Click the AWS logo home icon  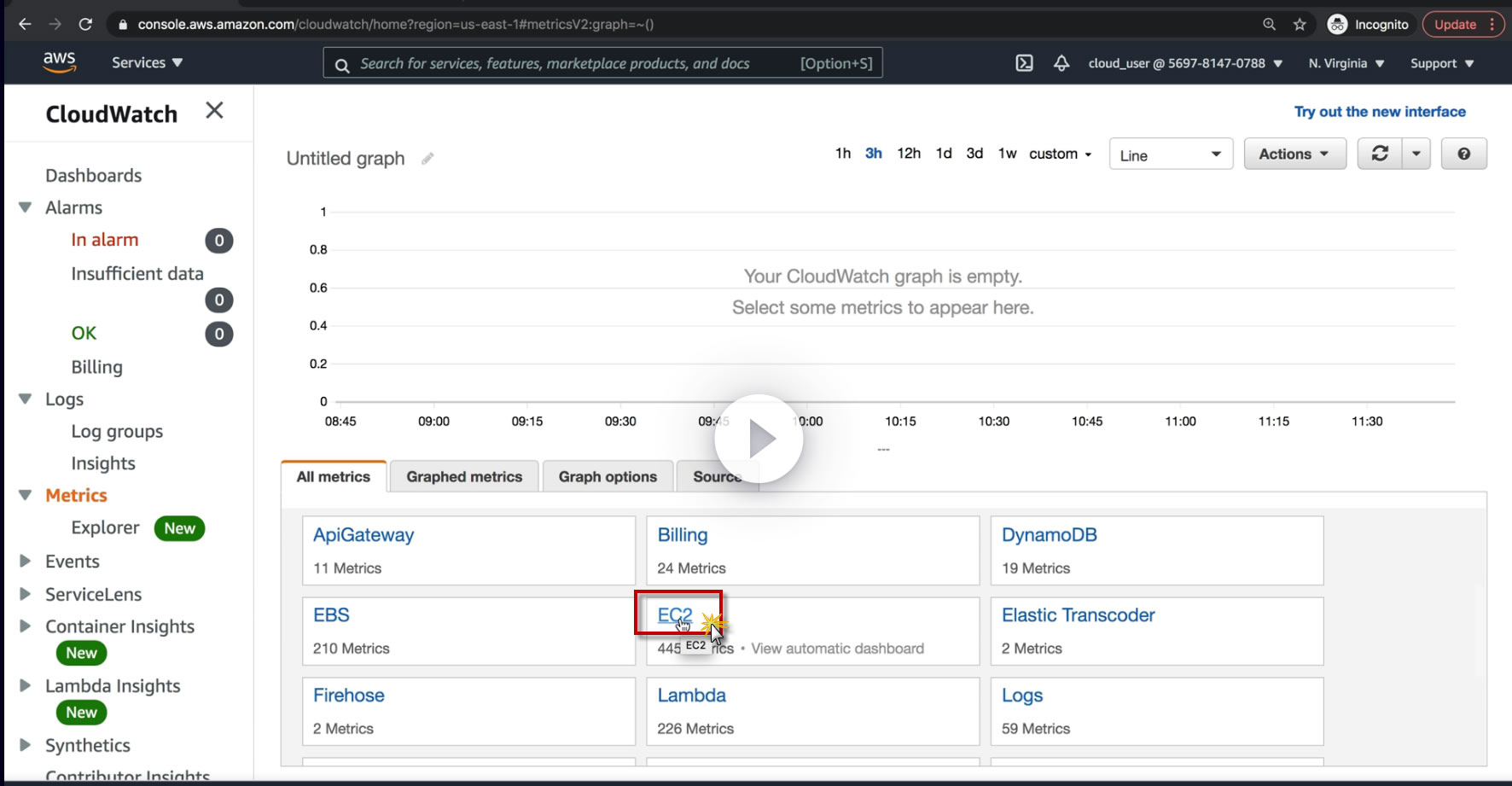coord(59,62)
